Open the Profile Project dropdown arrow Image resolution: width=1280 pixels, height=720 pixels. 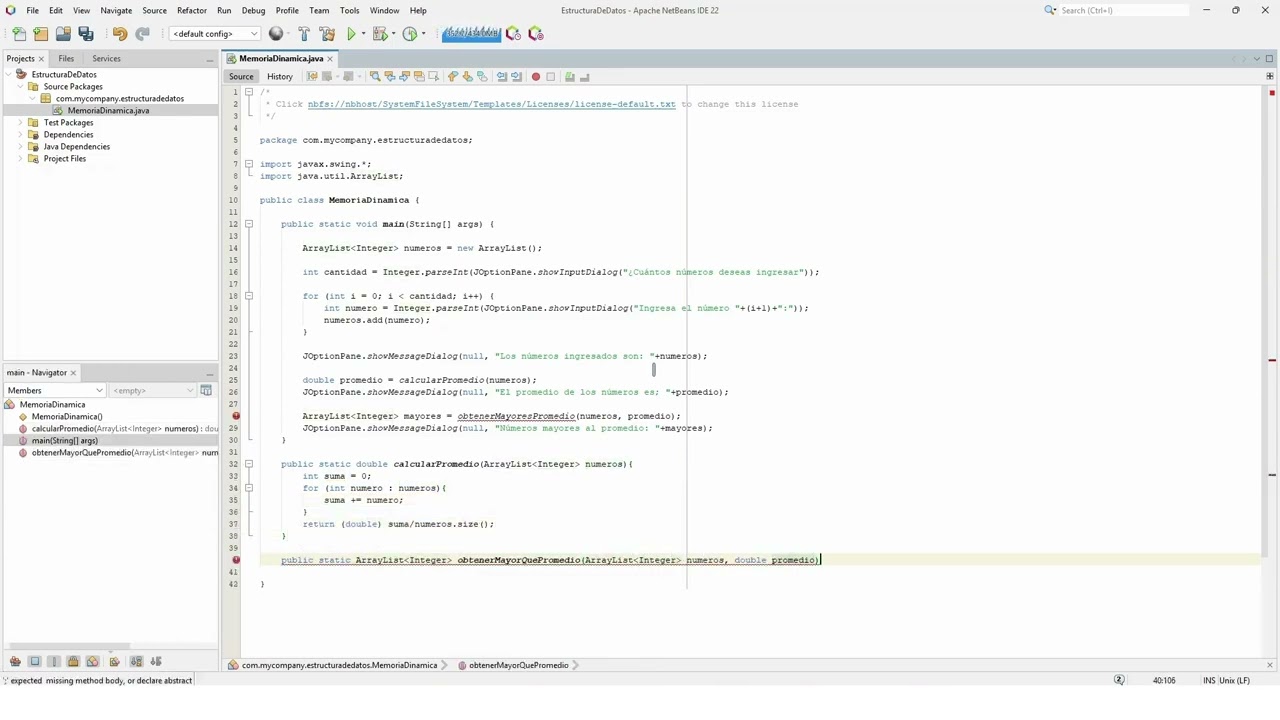coord(422,34)
